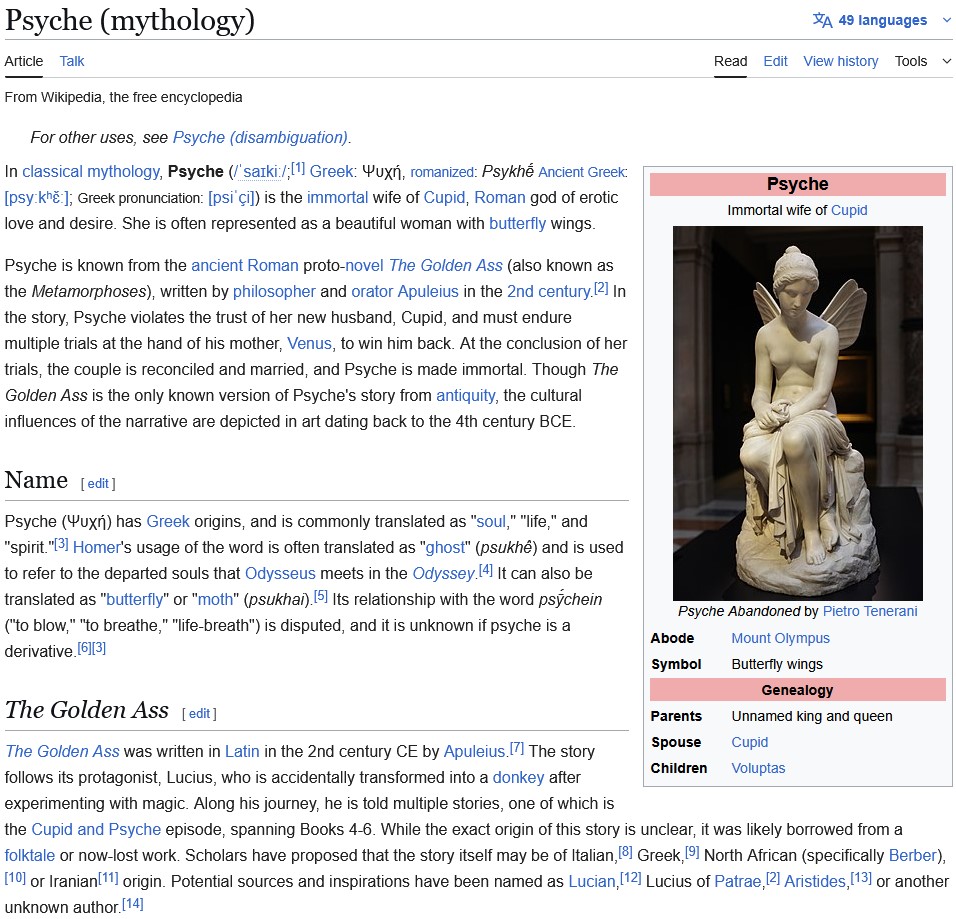The image size is (956, 919).
Task: Open the Edit tab
Action: 775,61
